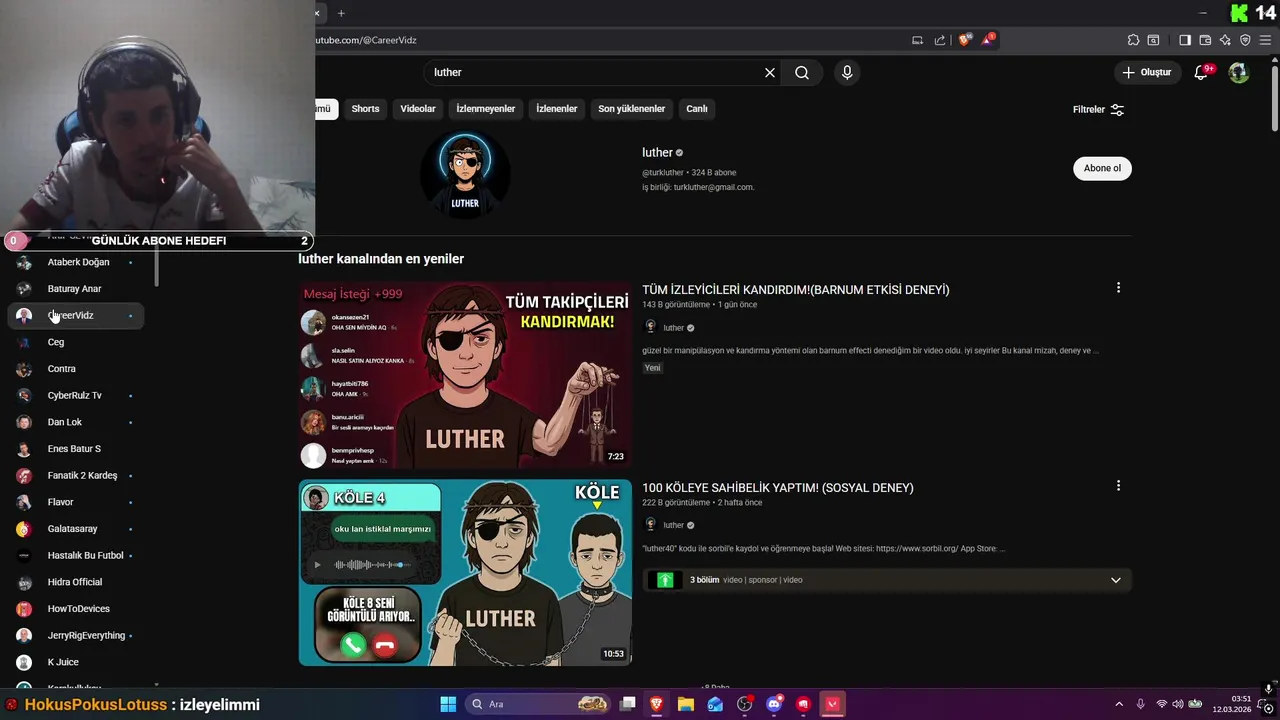The width and height of the screenshot is (1280, 720).
Task: Open CareerVidz subscription in sidebar
Action: [x=76, y=316]
